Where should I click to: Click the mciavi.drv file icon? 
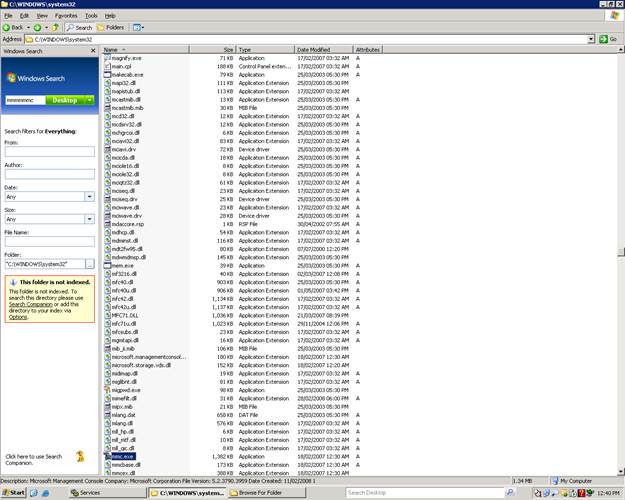coord(107,149)
